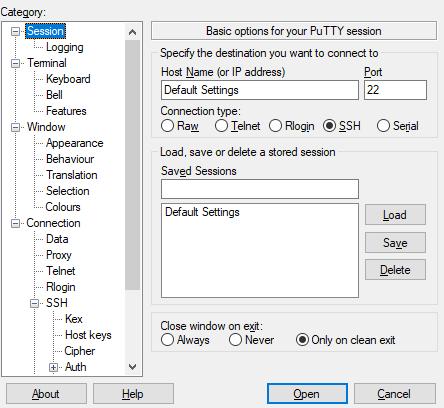Open the Proxy settings category

(x=59, y=255)
